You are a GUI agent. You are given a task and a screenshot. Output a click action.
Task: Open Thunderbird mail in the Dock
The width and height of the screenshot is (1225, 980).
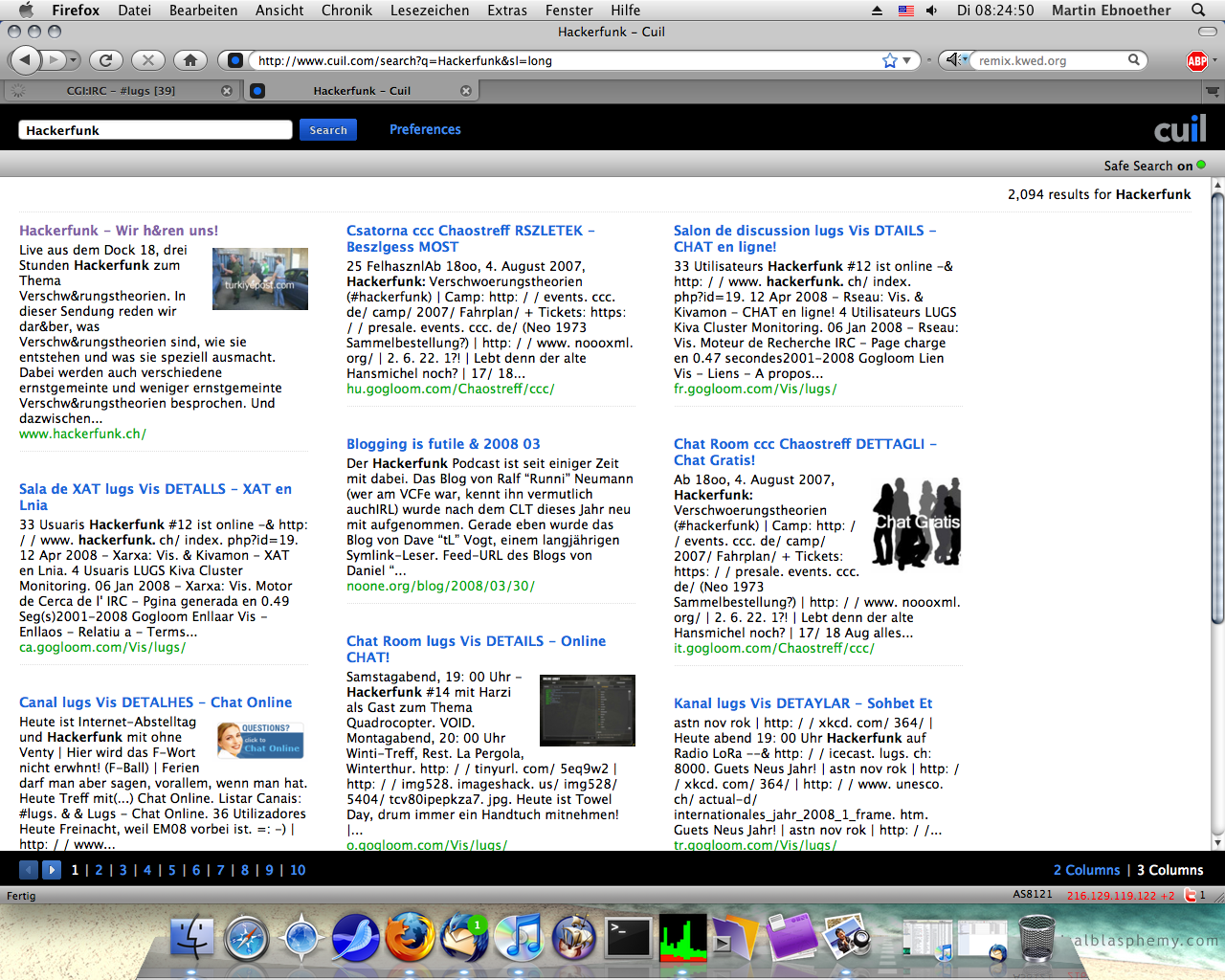465,937
